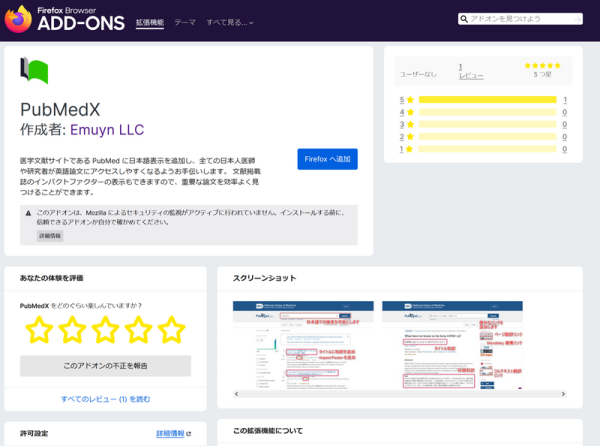Click the スクリーンショット heading
600x446 pixels.
click(265, 278)
